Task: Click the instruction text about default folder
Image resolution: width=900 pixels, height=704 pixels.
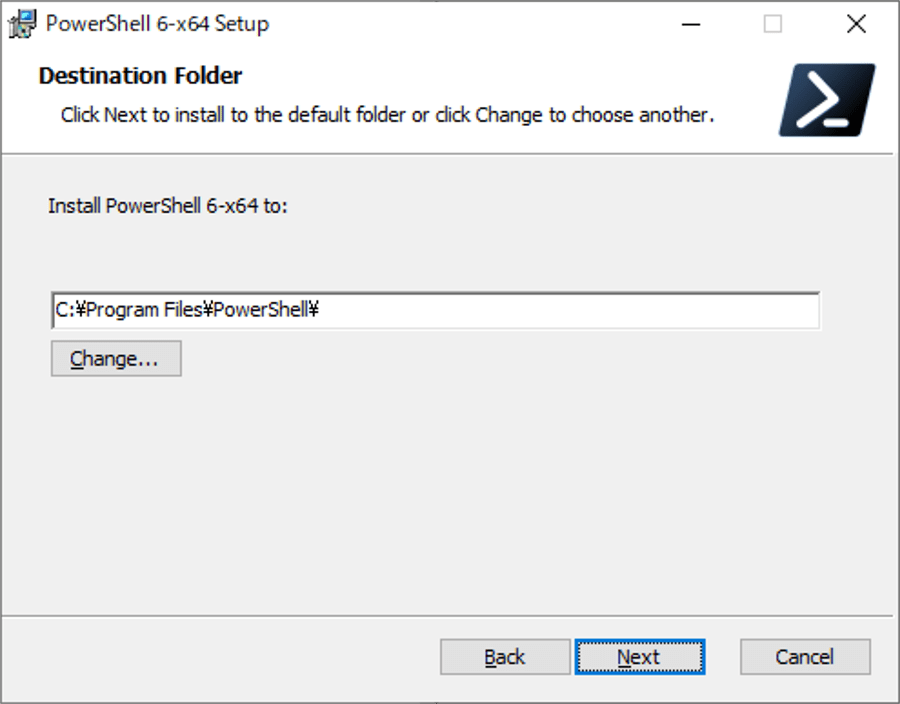Action: click(387, 115)
